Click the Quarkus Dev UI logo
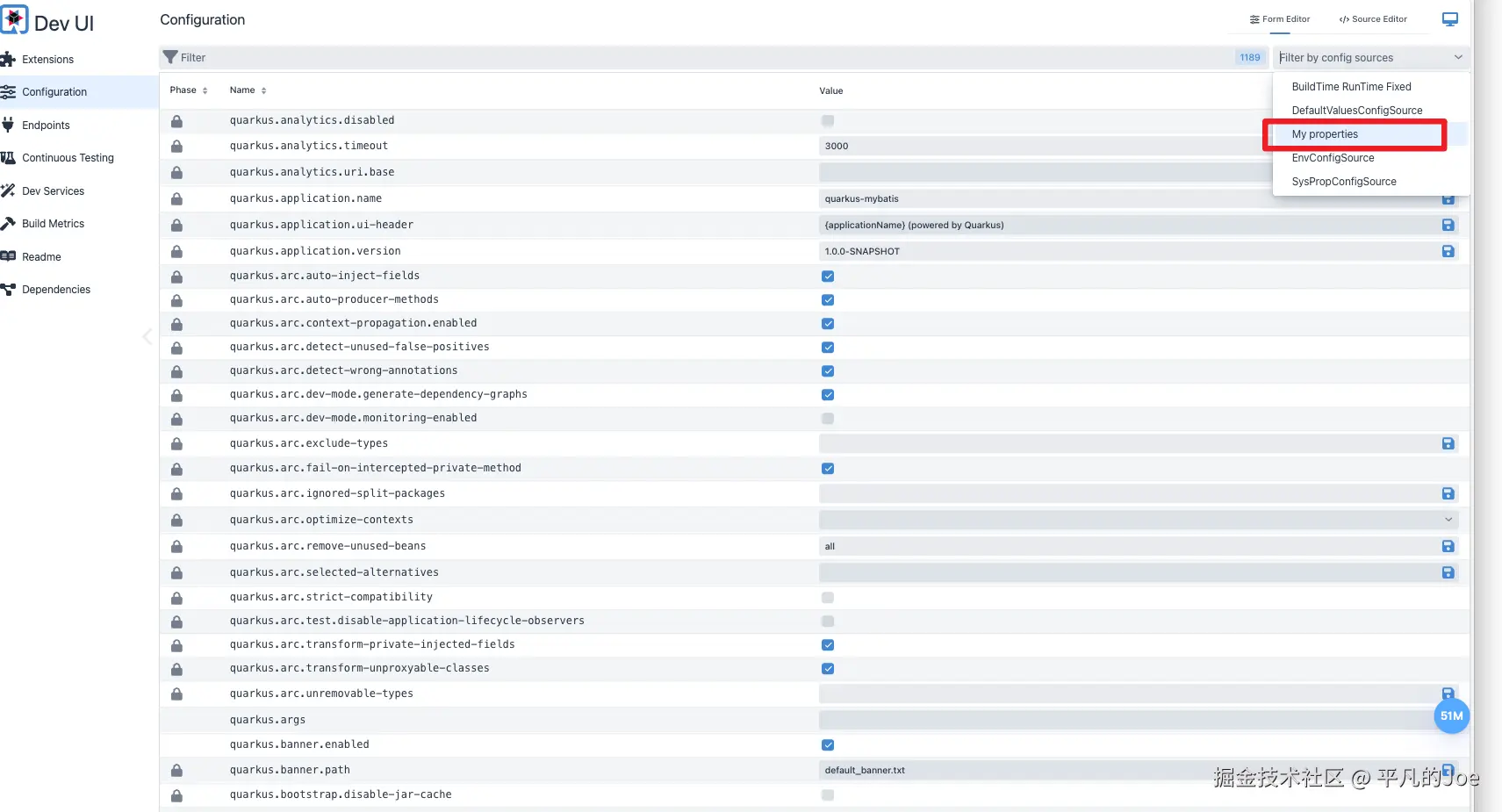This screenshot has width=1502, height=812. tap(14, 19)
